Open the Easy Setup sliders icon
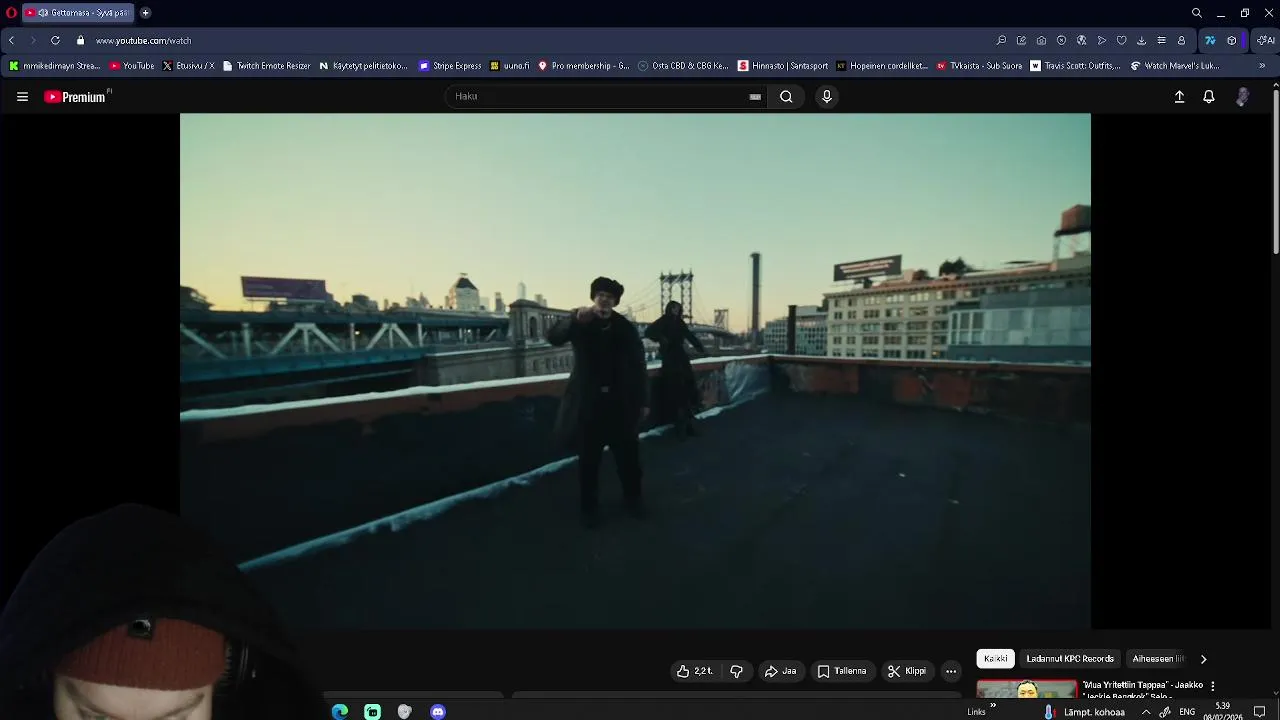Image resolution: width=1280 pixels, height=720 pixels. coord(1161,41)
